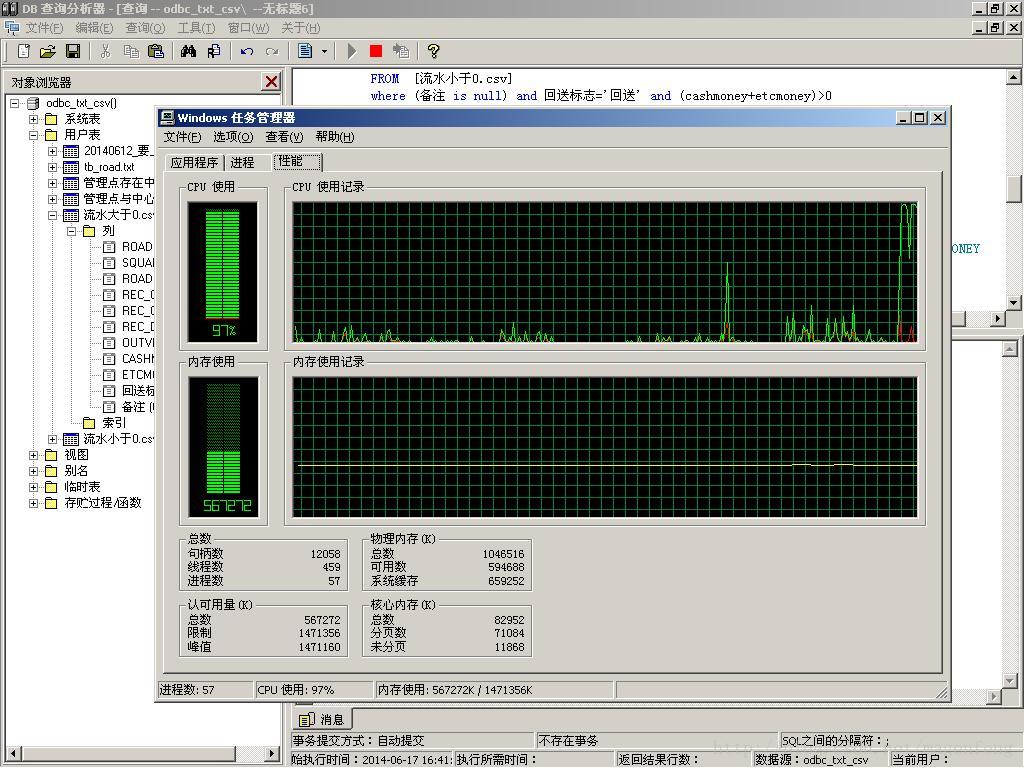The width and height of the screenshot is (1024, 768).
Task: Select the Performance tab in Task Manager
Action: [296, 161]
